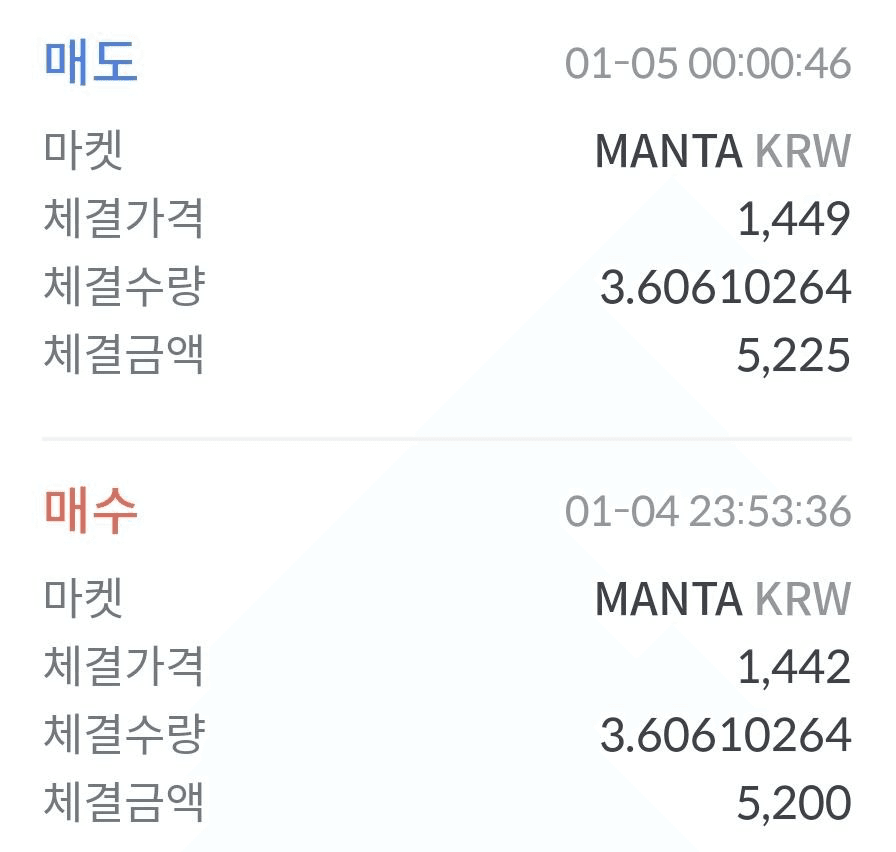Click the sell execution price 1,449
896x852 pixels.
793,220
